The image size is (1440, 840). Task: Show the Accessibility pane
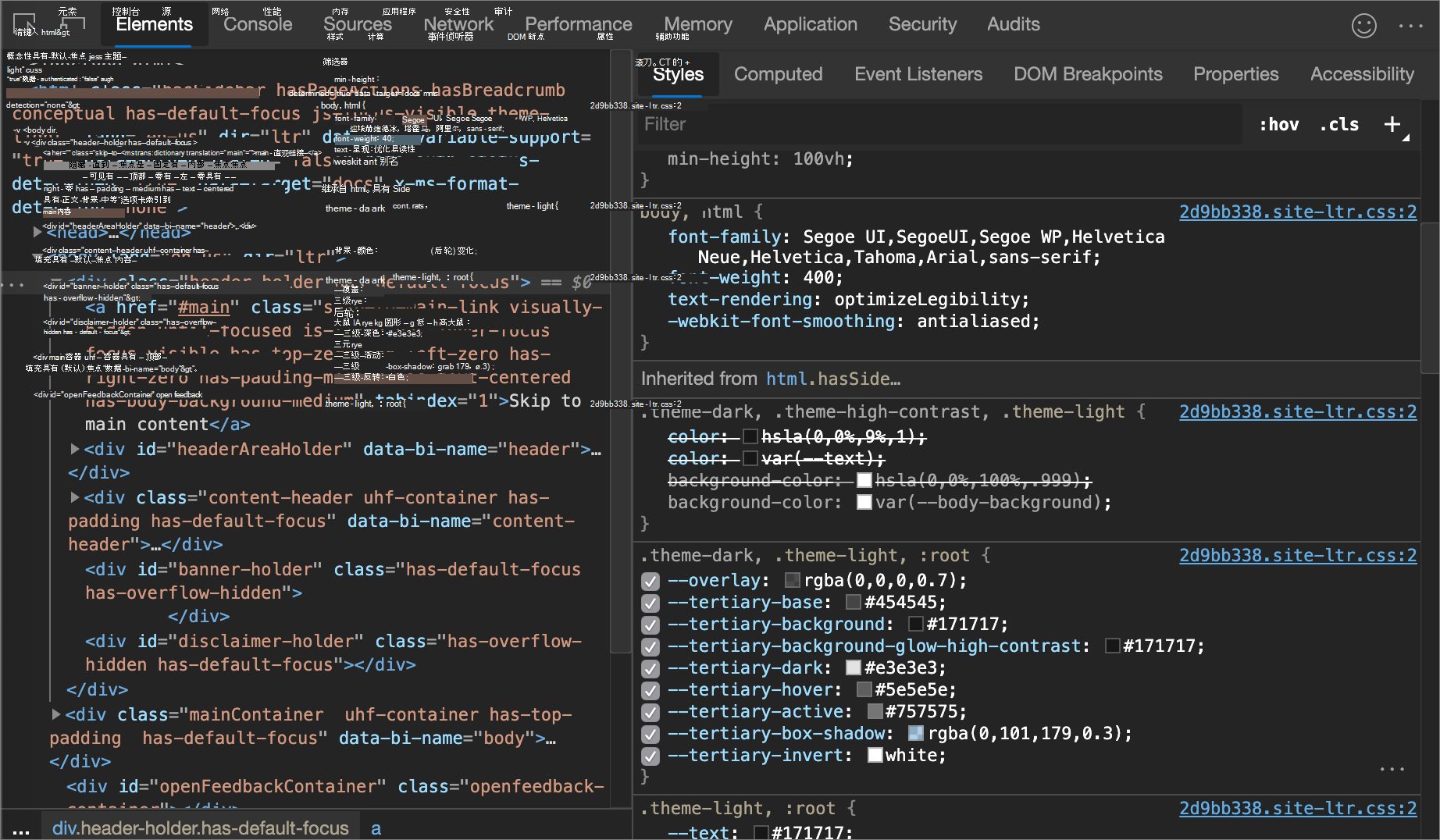[1362, 74]
